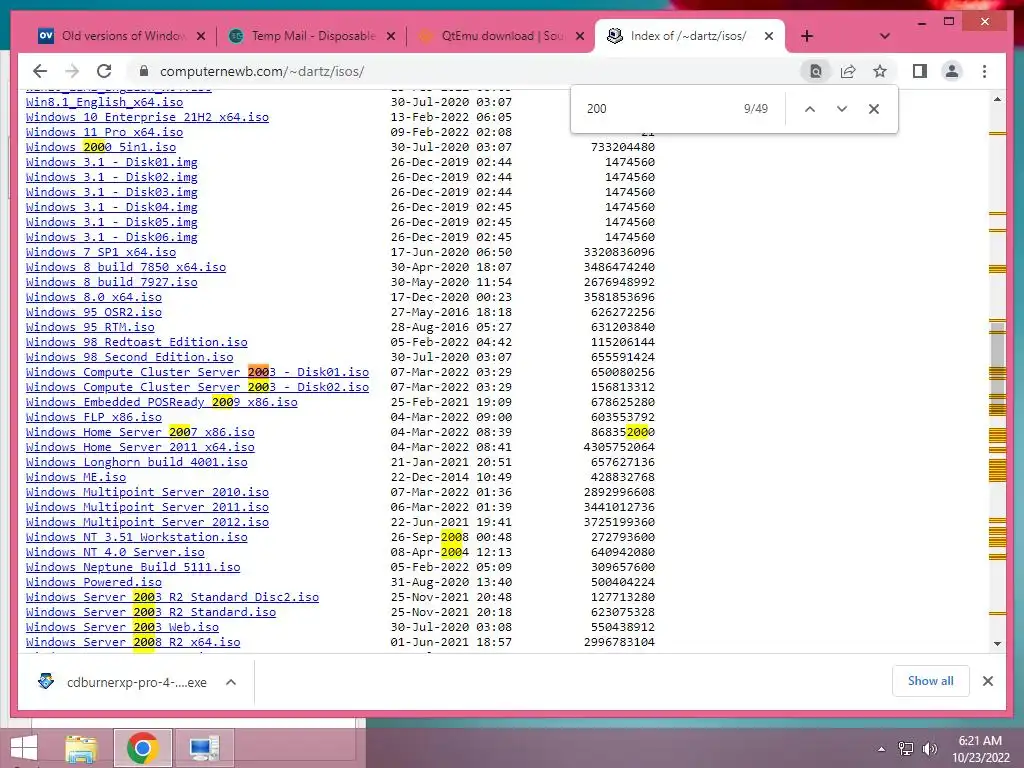Open Windows NT 3.51 Workstation.iso link

coord(136,537)
